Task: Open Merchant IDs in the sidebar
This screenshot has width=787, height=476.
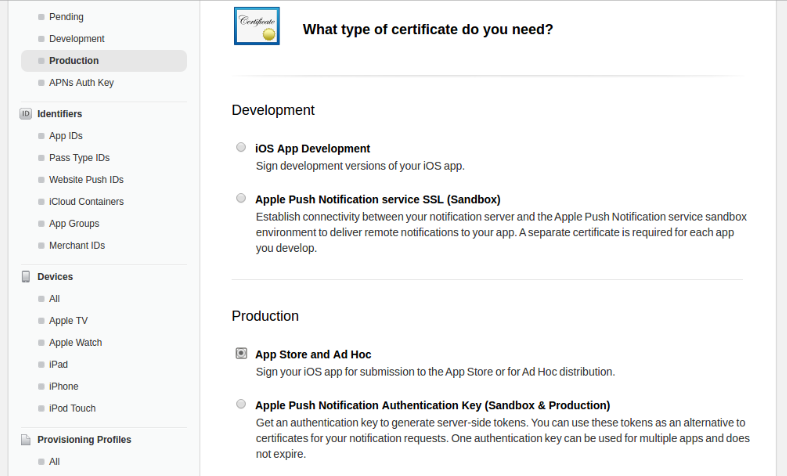Action: [77, 246]
